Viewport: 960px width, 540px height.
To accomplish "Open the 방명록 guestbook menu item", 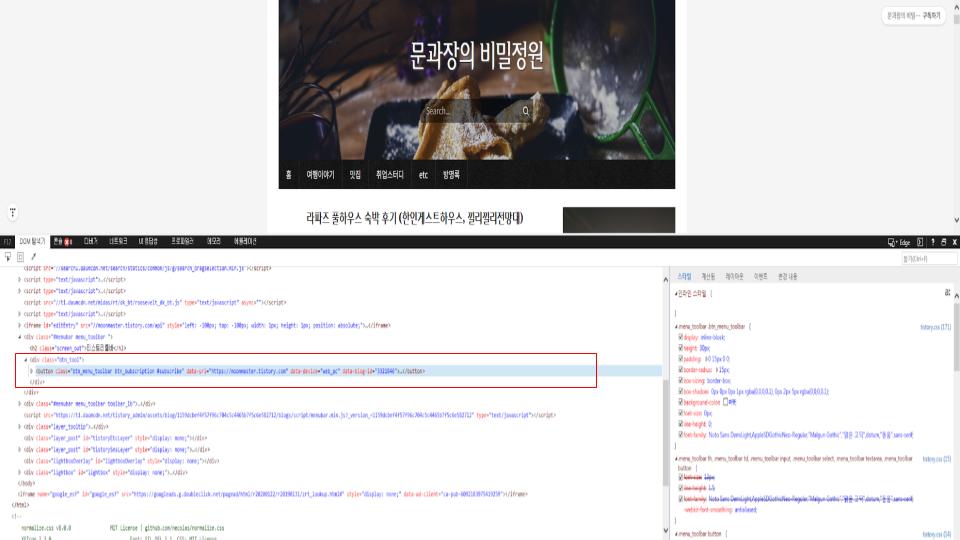I will pos(451,174).
